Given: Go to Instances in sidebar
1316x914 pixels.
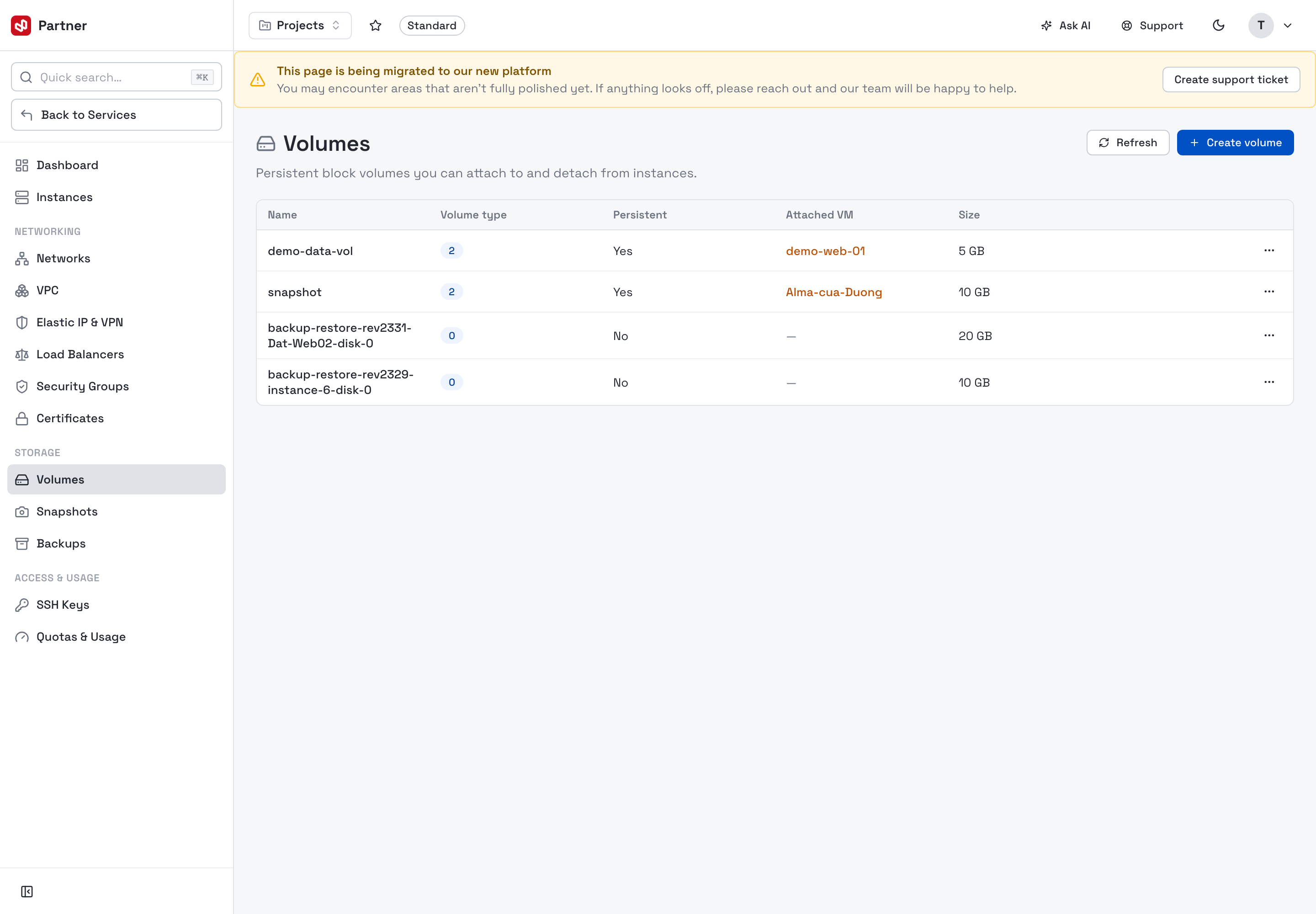Looking at the screenshot, I should (116, 197).
